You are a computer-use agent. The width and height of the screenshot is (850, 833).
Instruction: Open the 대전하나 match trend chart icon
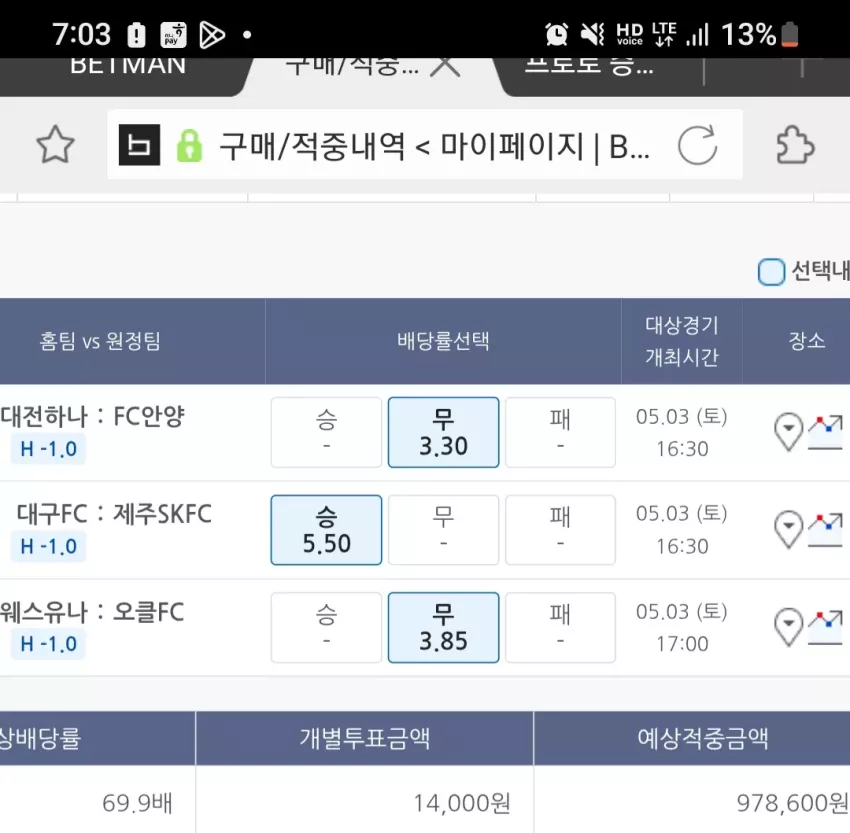pos(826,432)
